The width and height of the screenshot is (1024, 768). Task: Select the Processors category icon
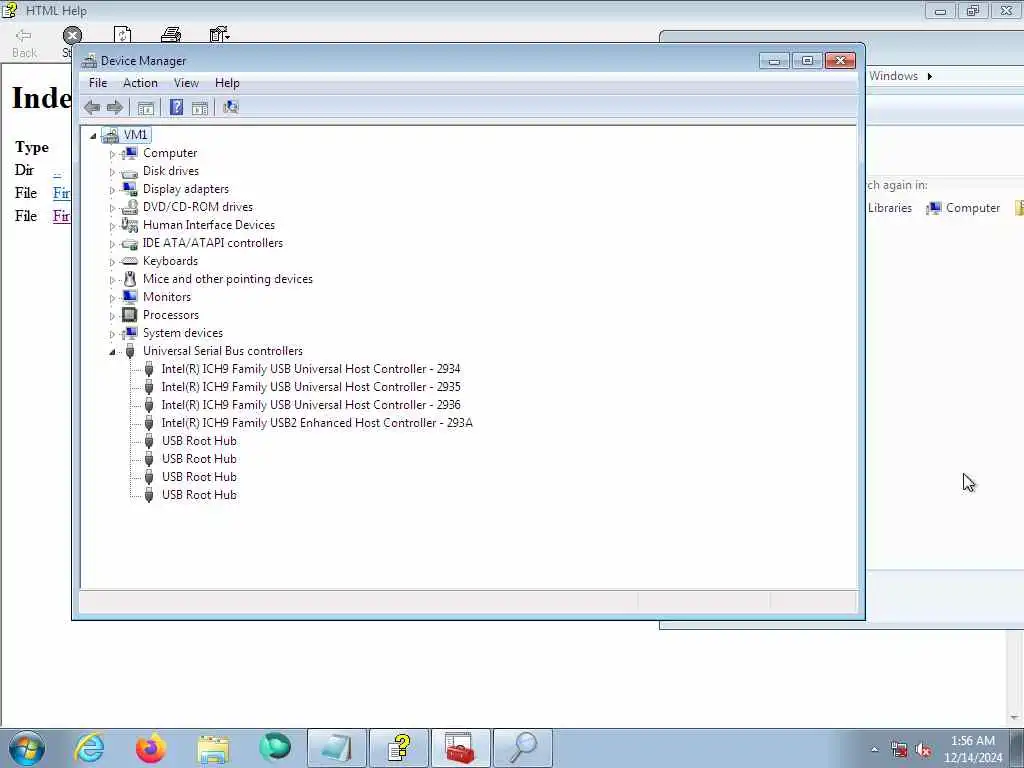130,315
